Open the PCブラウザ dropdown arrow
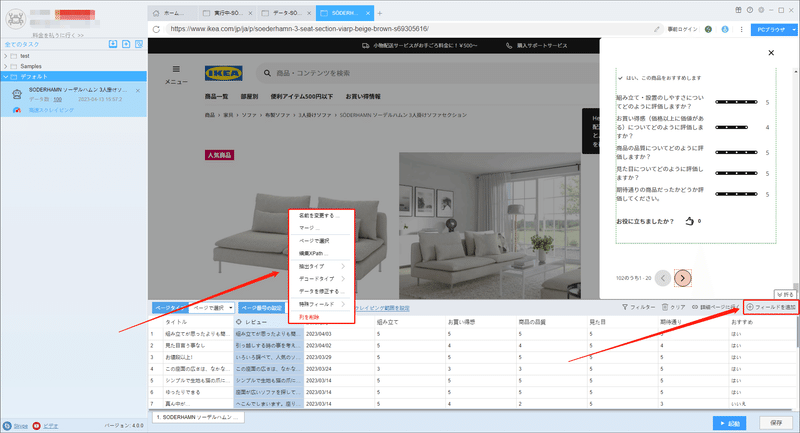Viewport: 800px width, 433px height. click(x=794, y=30)
